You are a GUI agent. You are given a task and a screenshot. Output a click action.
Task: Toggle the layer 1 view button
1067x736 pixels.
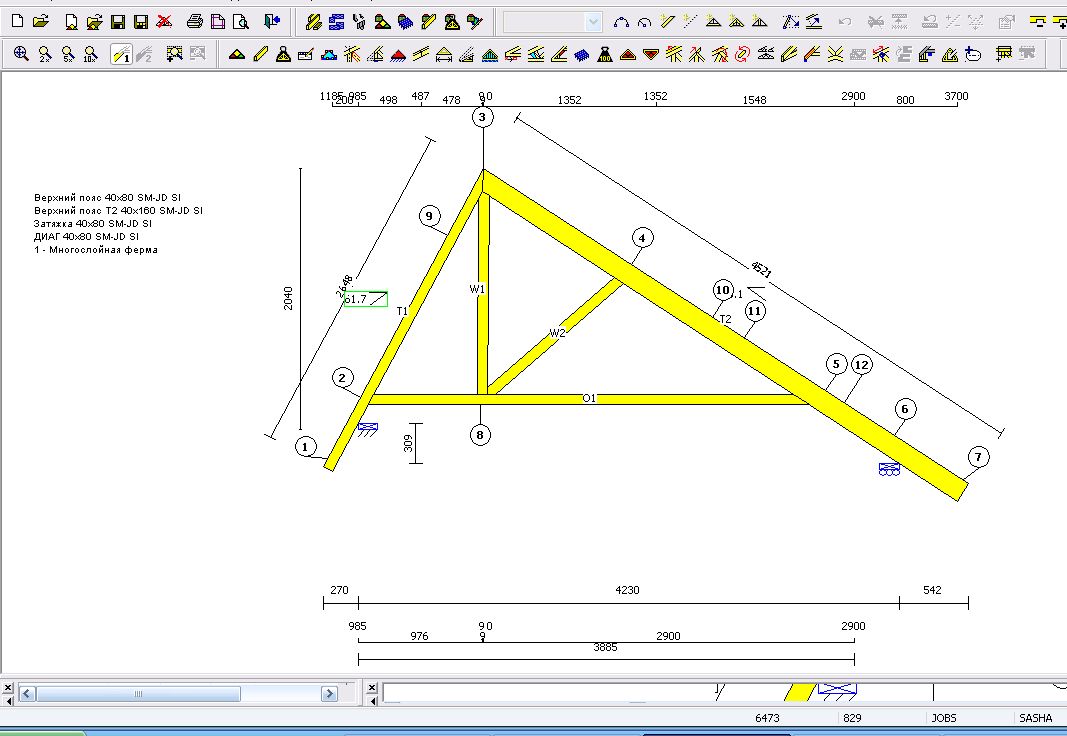[x=121, y=54]
